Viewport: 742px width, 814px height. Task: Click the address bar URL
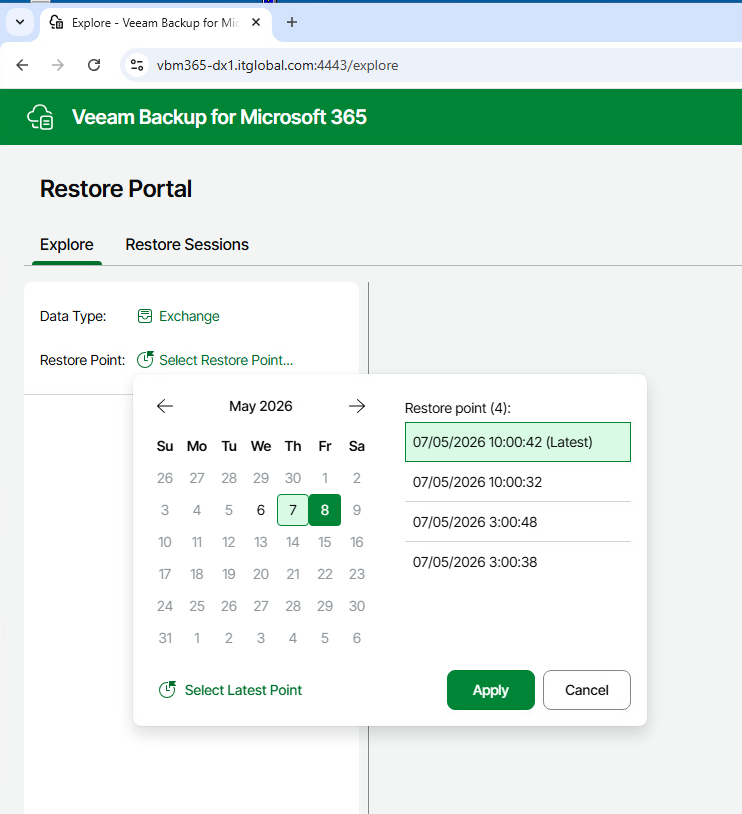277,65
